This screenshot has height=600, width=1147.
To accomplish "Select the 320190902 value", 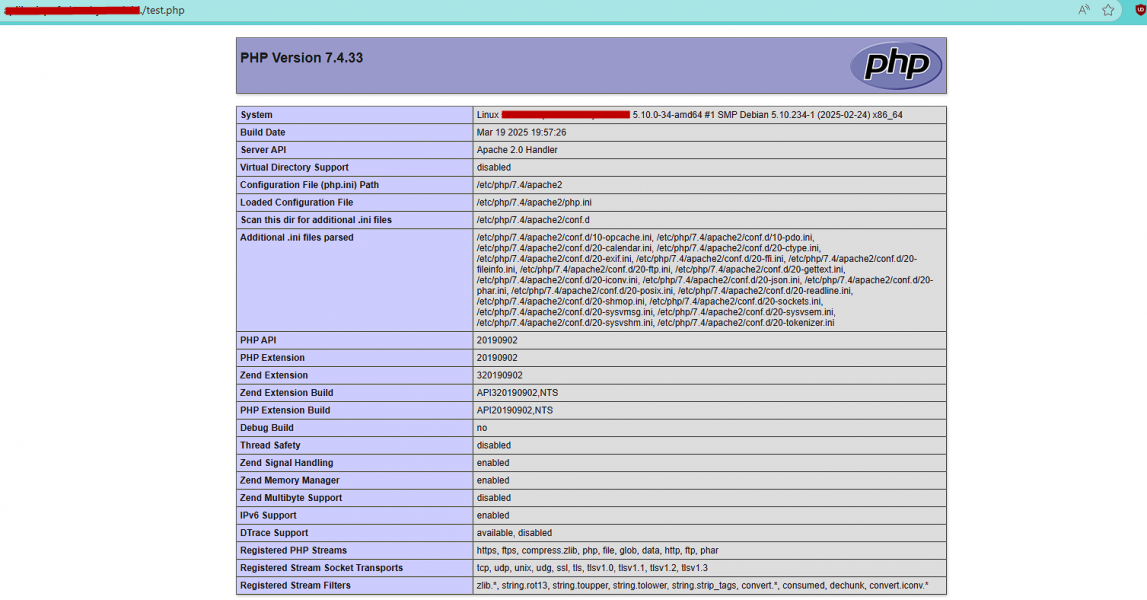I will 500,375.
